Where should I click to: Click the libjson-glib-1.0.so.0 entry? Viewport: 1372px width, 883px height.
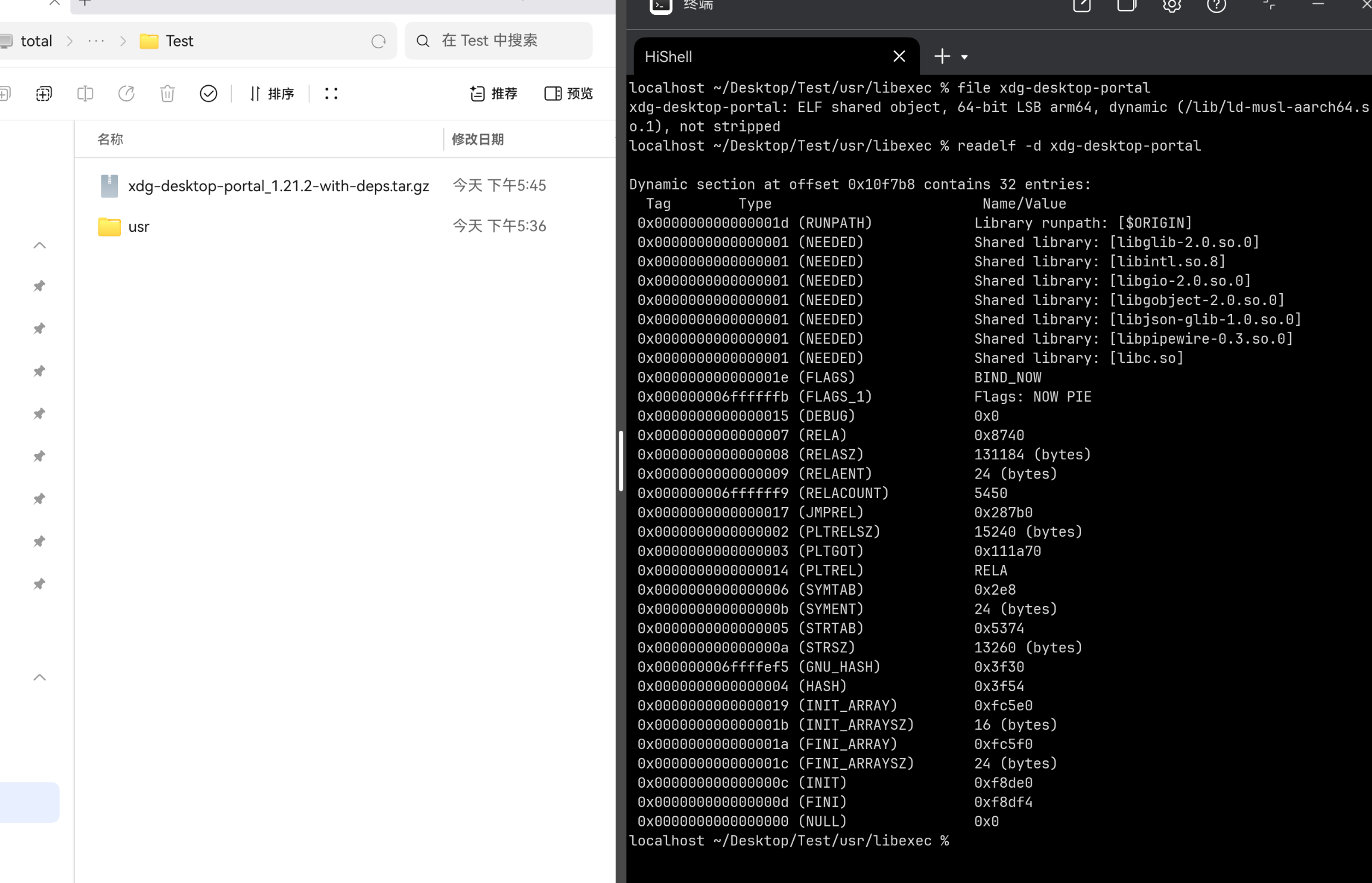point(1206,319)
